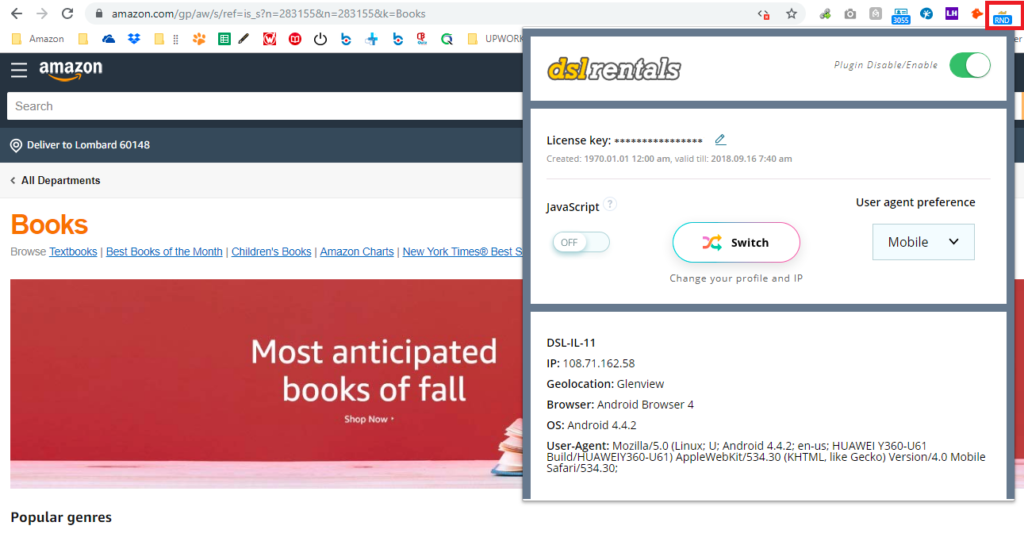Click the orange fox extension icon
The width and height of the screenshot is (1024, 545).
point(976,13)
